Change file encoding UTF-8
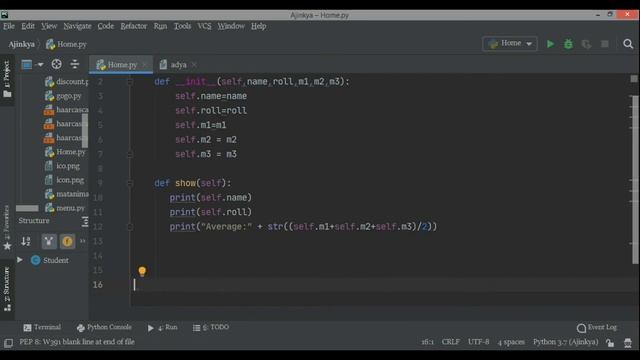The height and width of the screenshot is (360, 640). pos(478,342)
